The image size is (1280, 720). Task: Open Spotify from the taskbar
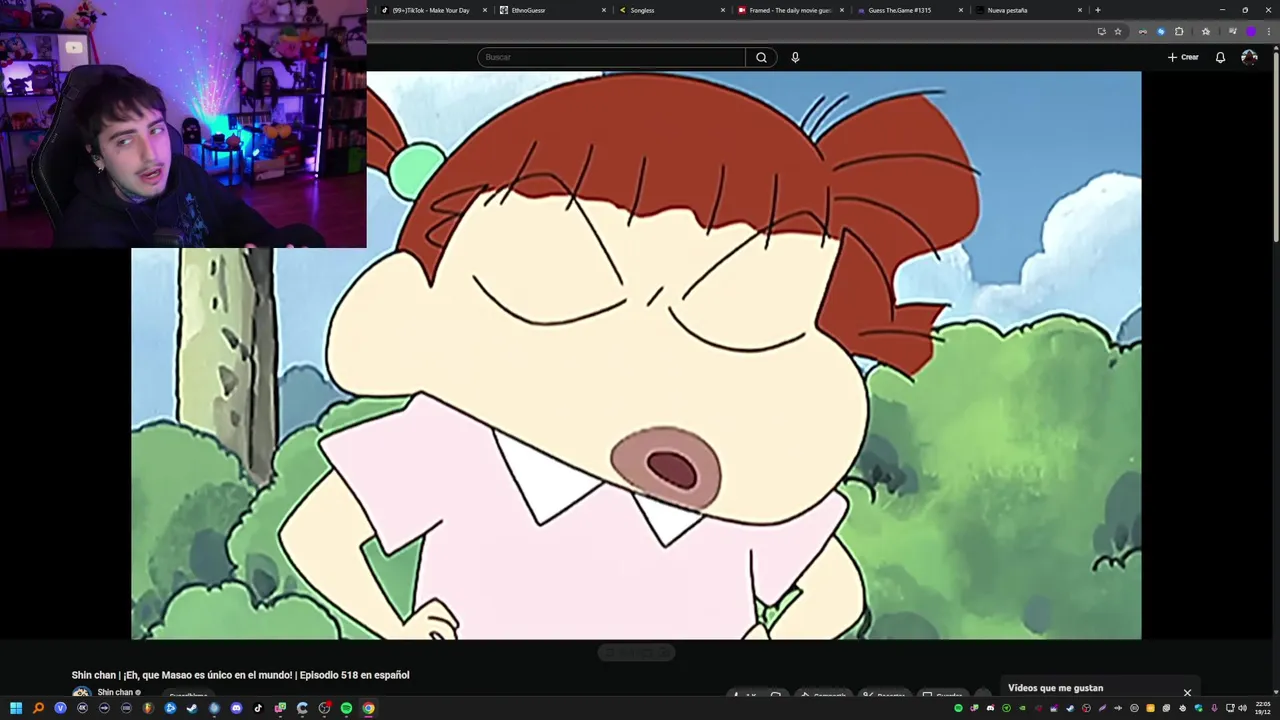[346, 708]
